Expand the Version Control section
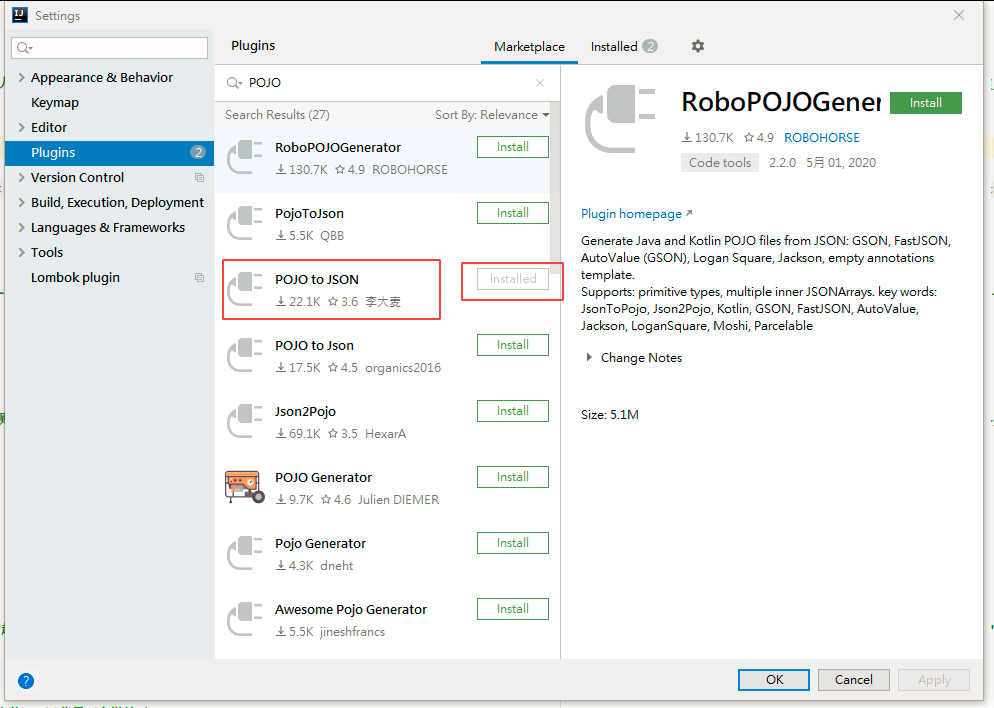This screenshot has width=994, height=708. 22,177
